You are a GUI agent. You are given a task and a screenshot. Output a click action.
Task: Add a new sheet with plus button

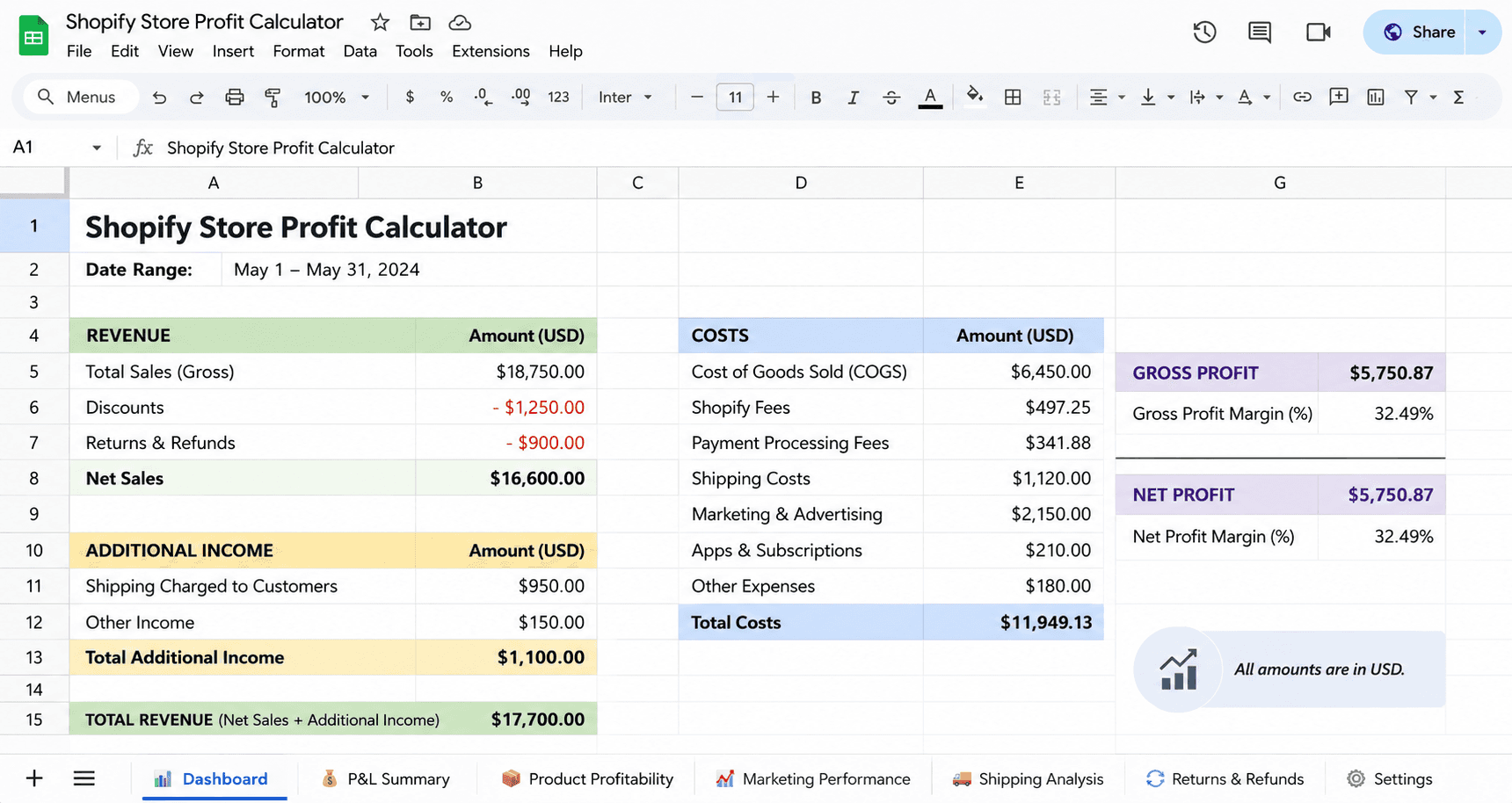pos(34,778)
